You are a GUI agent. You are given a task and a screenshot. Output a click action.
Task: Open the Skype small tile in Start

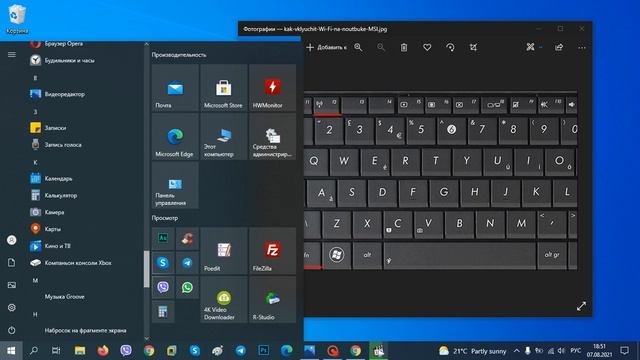pyautogui.click(x=163, y=263)
